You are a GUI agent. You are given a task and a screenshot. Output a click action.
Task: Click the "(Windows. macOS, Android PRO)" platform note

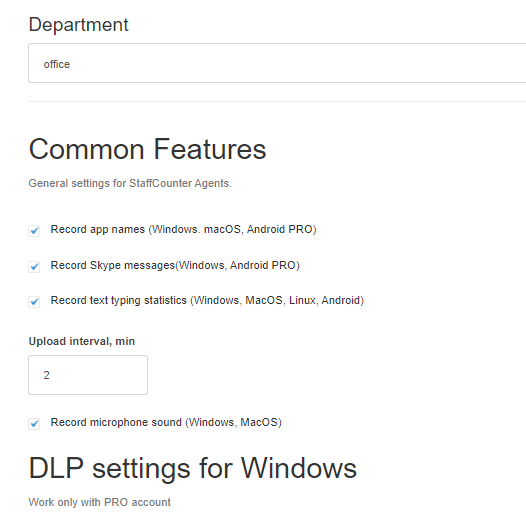coord(232,229)
